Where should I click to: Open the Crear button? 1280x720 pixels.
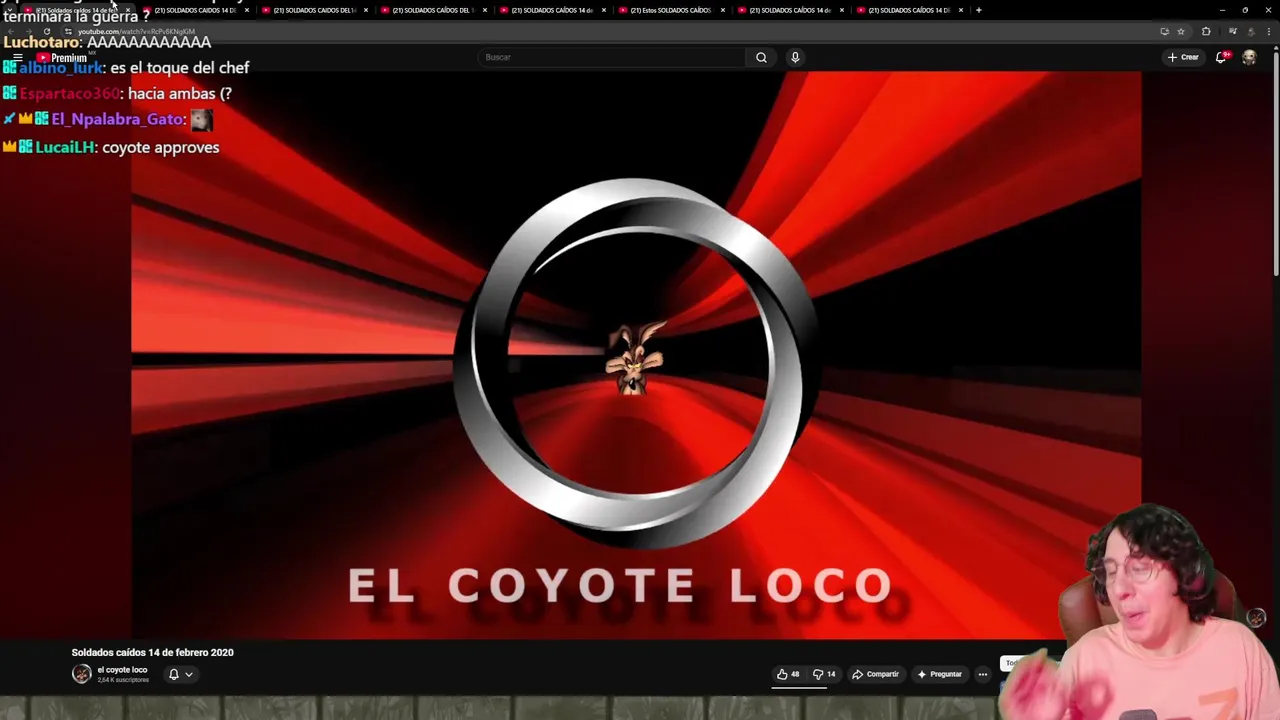coord(1183,57)
